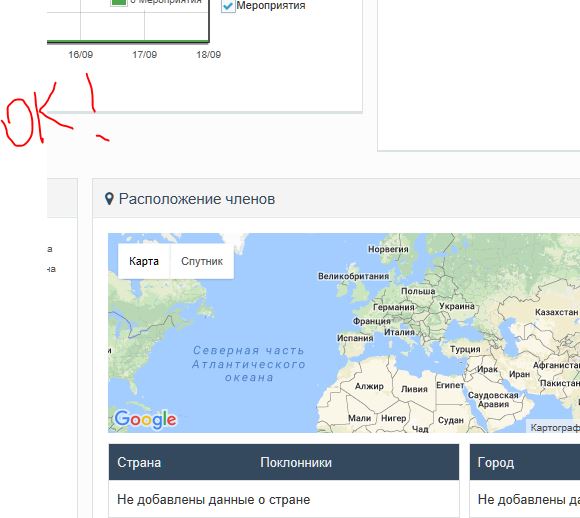The image size is (580, 518).
Task: Click the Алжир label on map
Action: (369, 386)
